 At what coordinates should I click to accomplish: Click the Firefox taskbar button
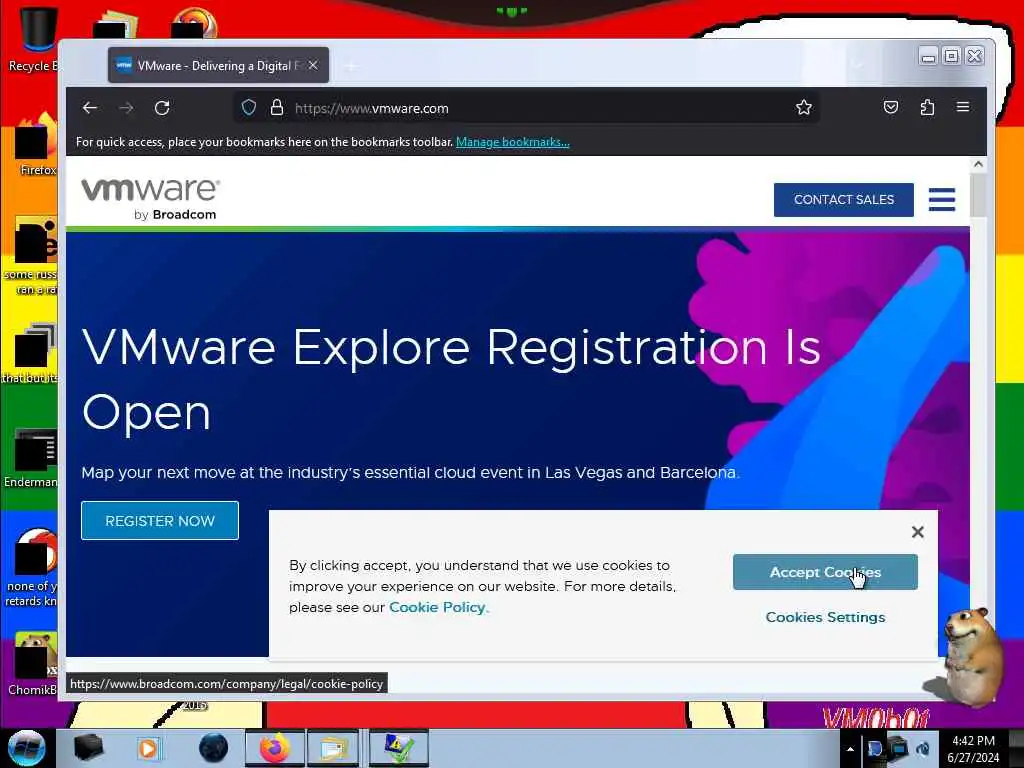point(275,748)
